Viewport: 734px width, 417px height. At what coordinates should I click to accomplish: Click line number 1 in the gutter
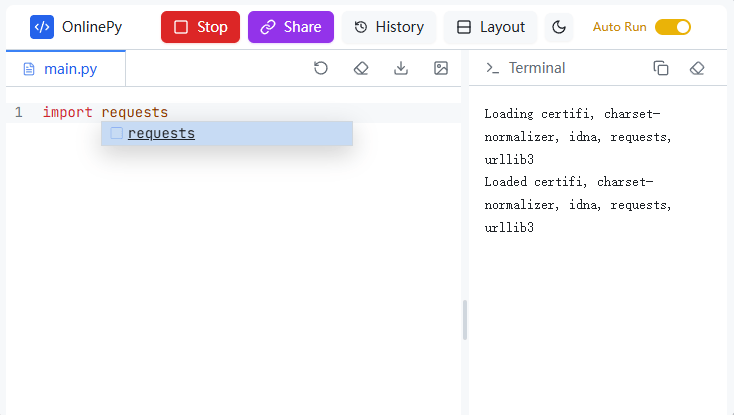pos(19,112)
